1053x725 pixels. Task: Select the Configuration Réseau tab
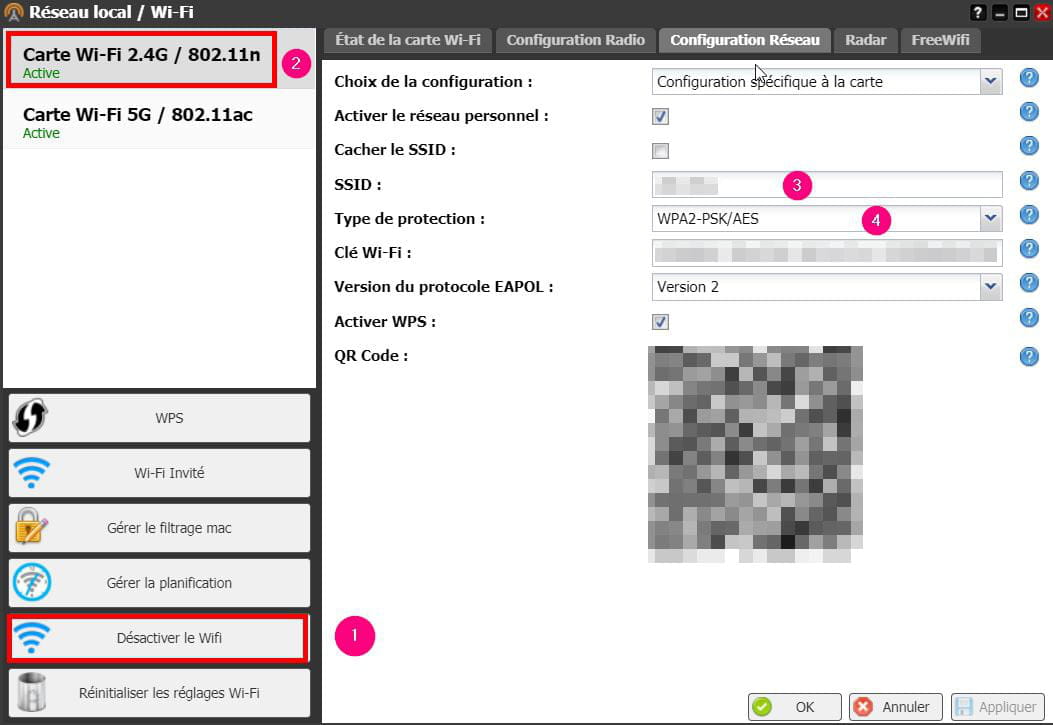click(745, 40)
